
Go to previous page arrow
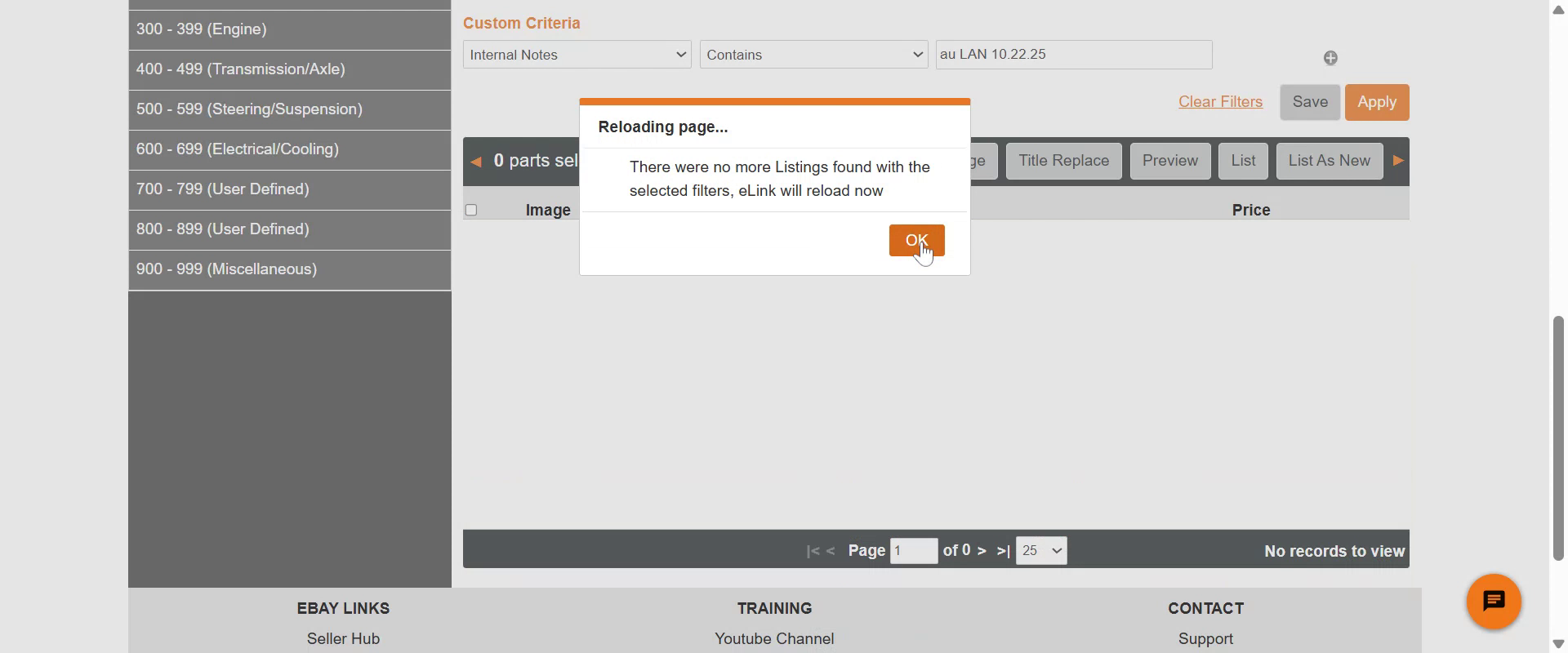click(x=831, y=551)
